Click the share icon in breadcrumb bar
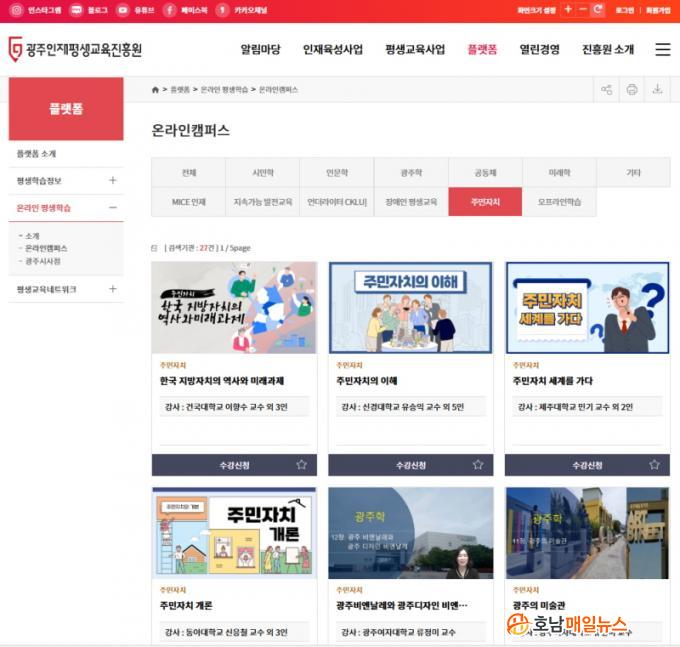Viewport: 680px width, 647px height. click(x=606, y=90)
